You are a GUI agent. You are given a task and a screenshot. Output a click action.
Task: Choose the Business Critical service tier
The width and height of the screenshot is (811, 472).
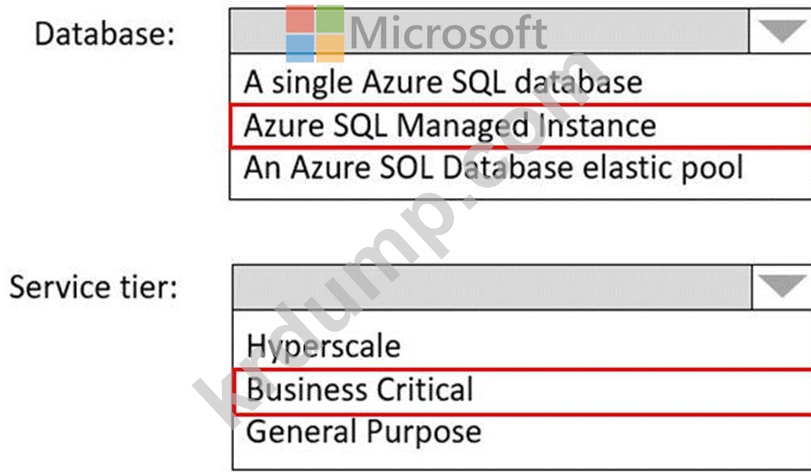tap(359, 389)
